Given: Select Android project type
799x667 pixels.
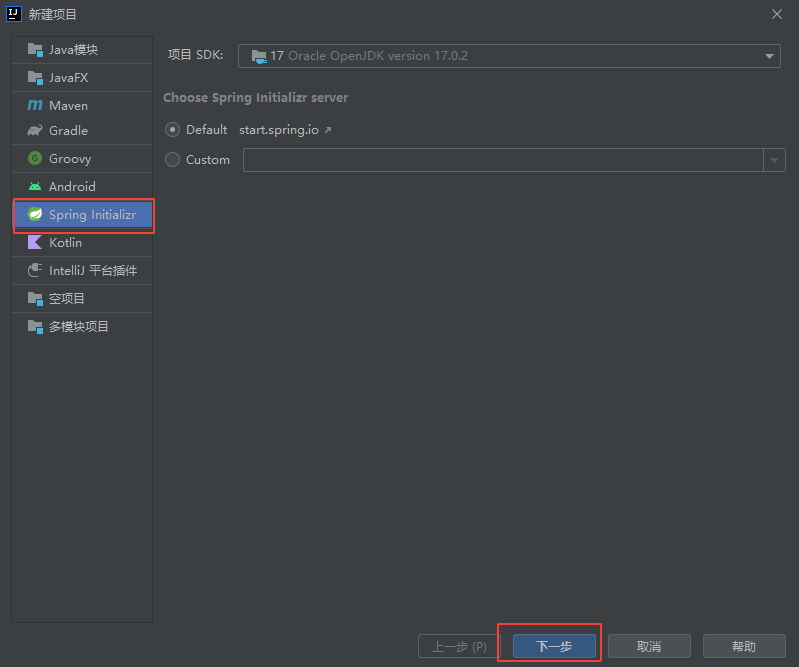Looking at the screenshot, I should pos(83,186).
